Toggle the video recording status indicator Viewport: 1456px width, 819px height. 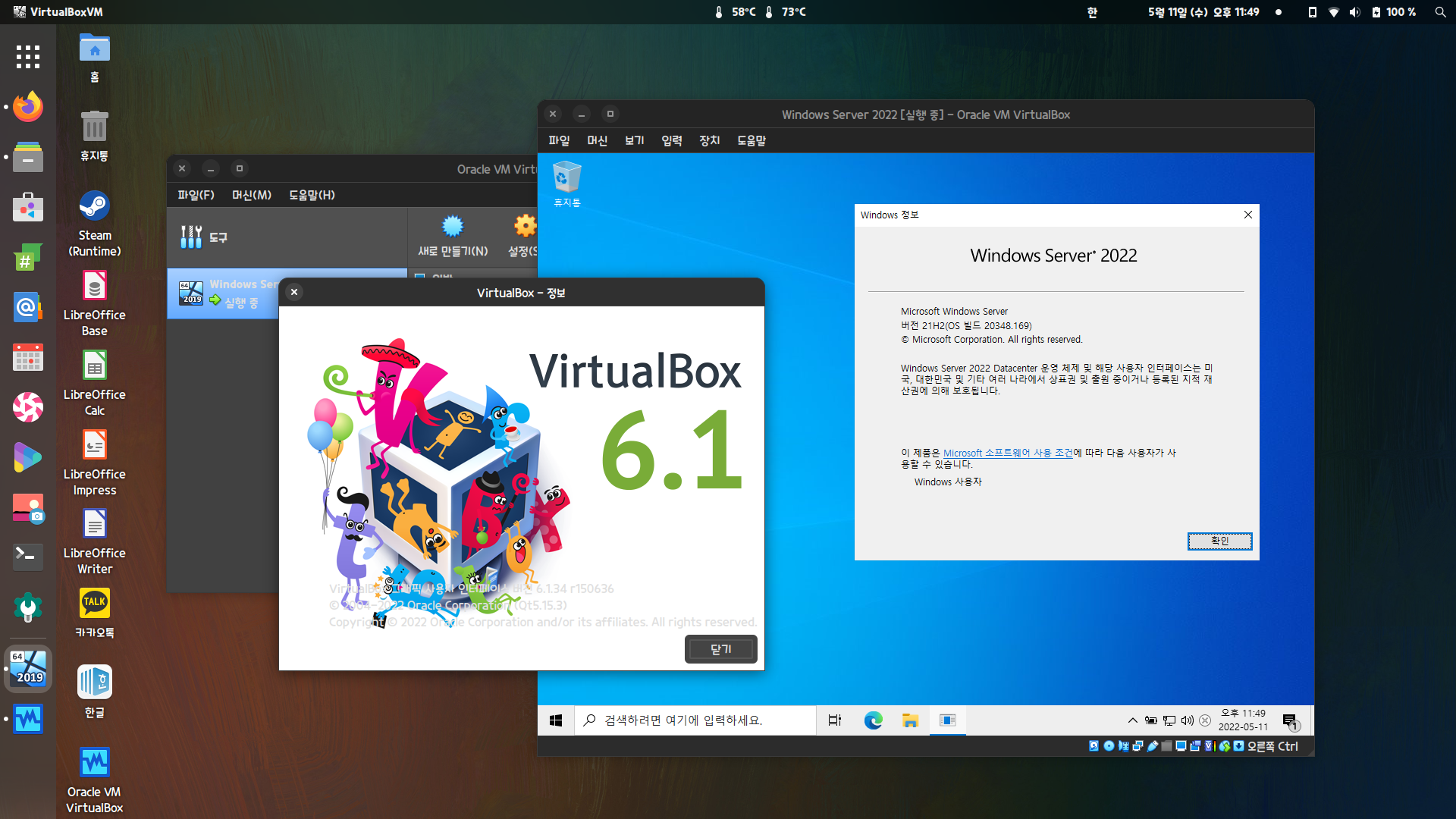point(1195,745)
